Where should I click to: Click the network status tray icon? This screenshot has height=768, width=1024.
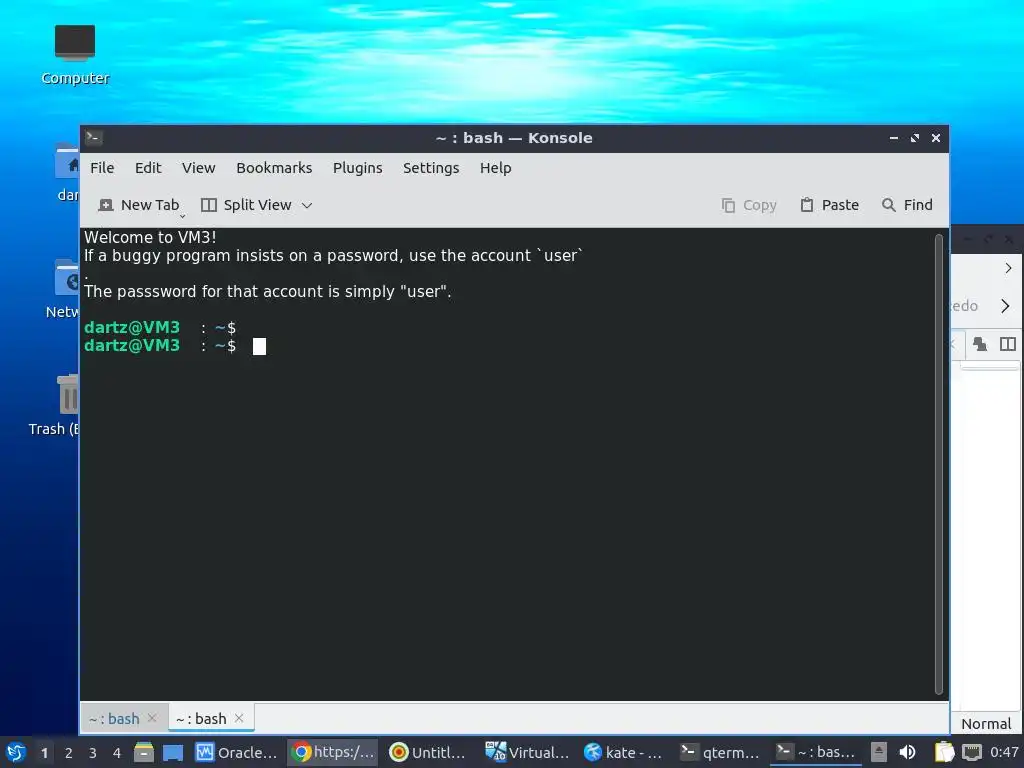click(972, 752)
